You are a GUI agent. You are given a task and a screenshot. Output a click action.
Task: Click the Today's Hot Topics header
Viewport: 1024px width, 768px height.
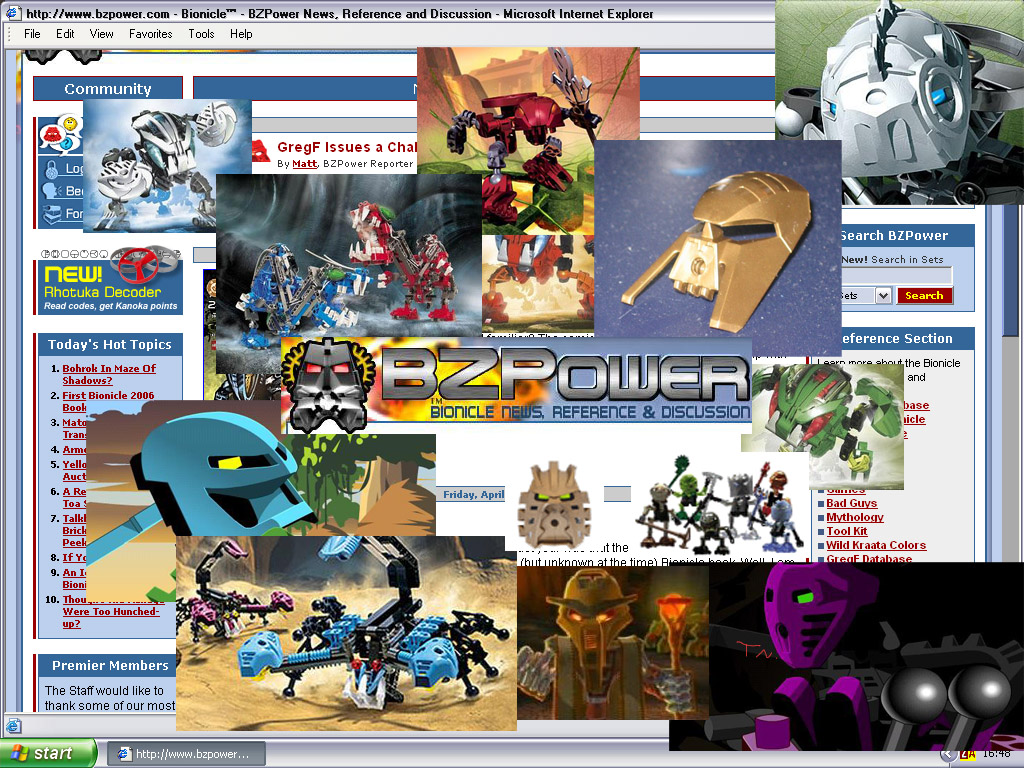click(x=110, y=344)
